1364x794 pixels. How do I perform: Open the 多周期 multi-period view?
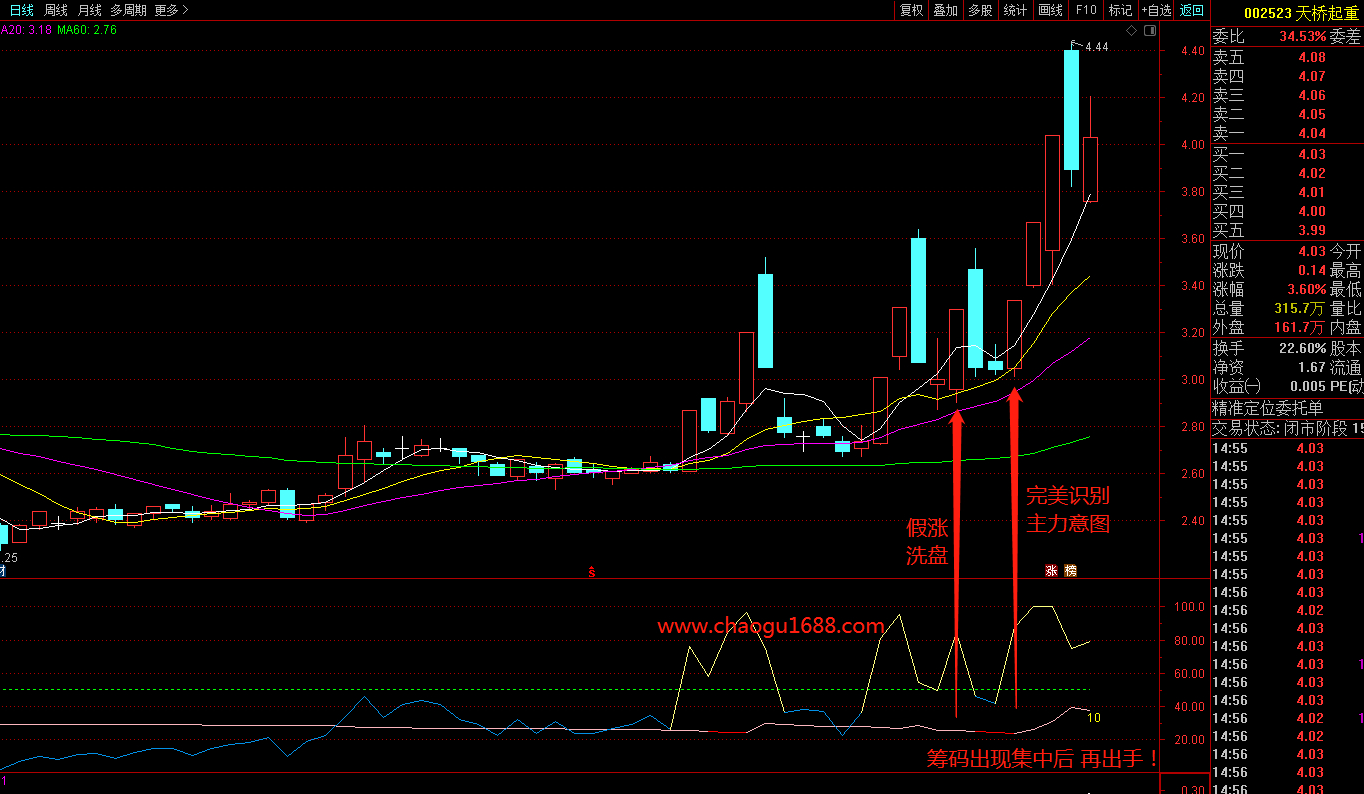(128, 10)
